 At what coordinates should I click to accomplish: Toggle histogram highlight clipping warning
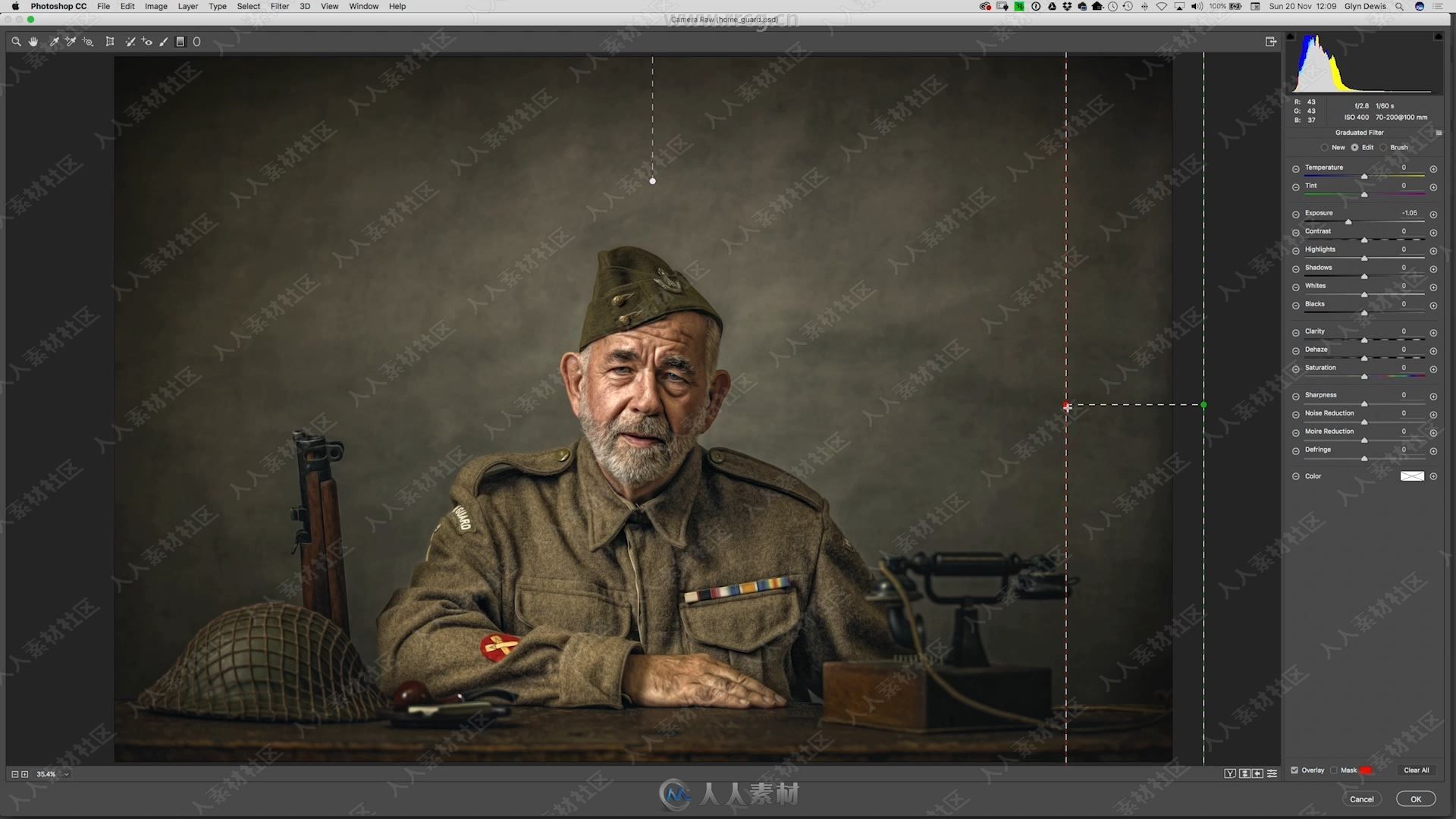point(1438,36)
